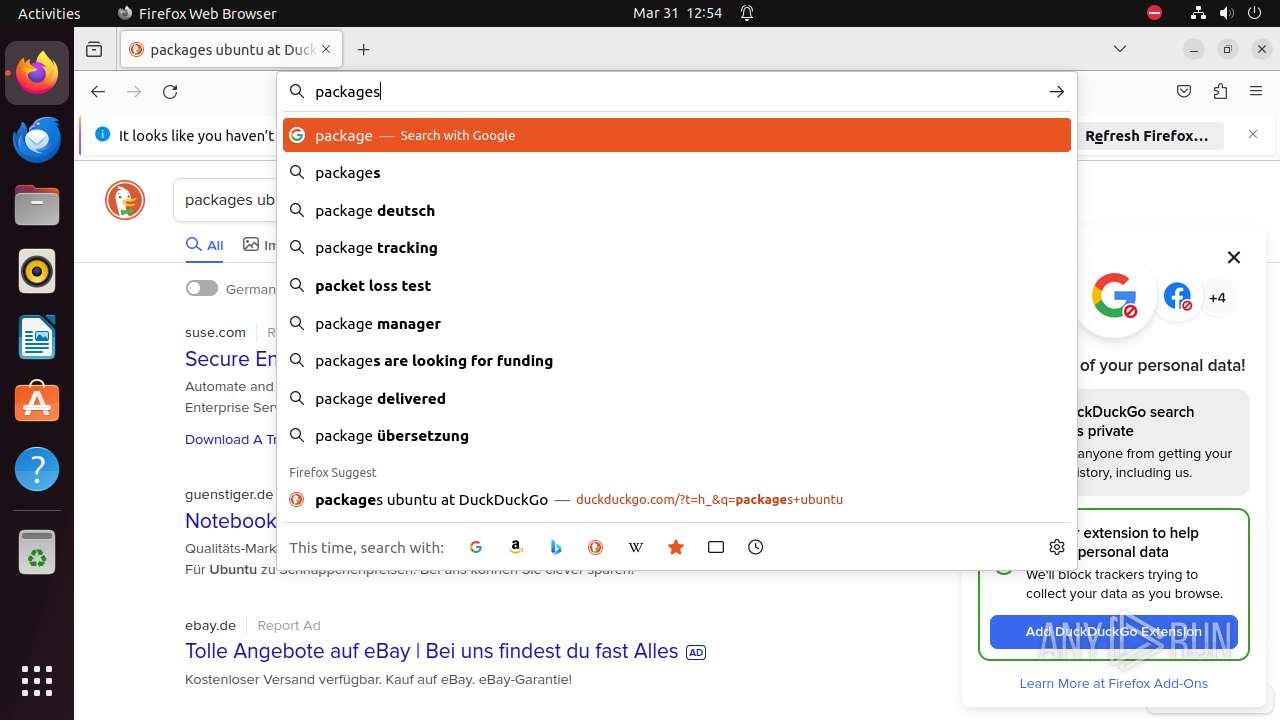
Task: Click the +4 trackers badge
Action: (x=1217, y=298)
